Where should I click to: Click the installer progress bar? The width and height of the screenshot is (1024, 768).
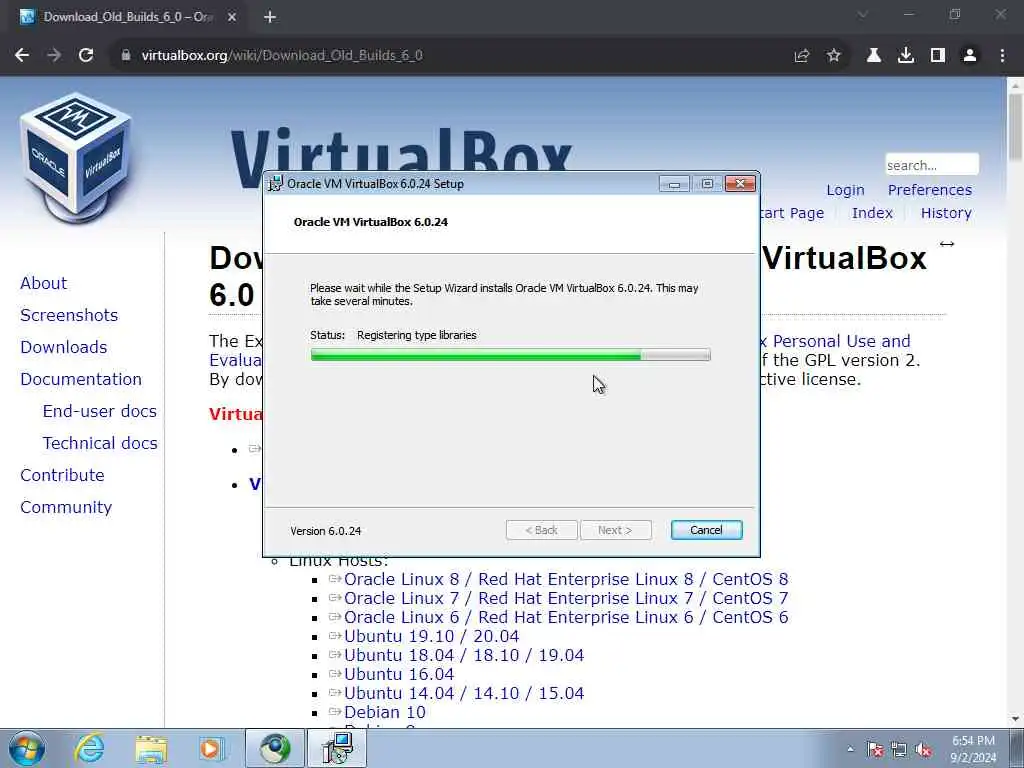point(510,355)
